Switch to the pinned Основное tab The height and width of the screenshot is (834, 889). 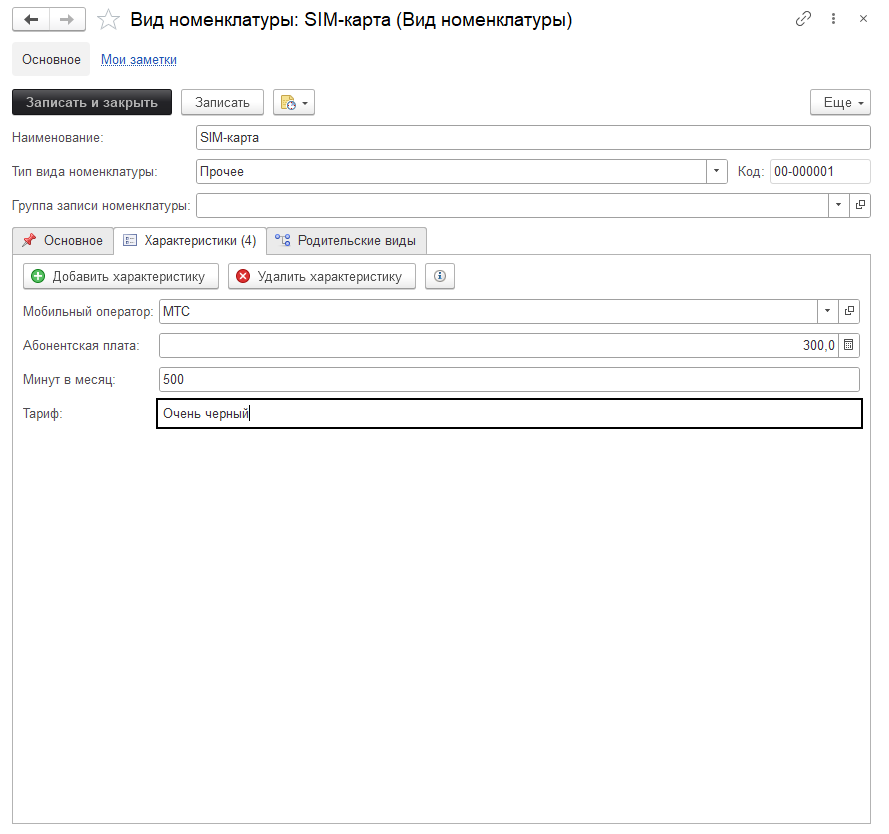pyautogui.click(x=62, y=240)
